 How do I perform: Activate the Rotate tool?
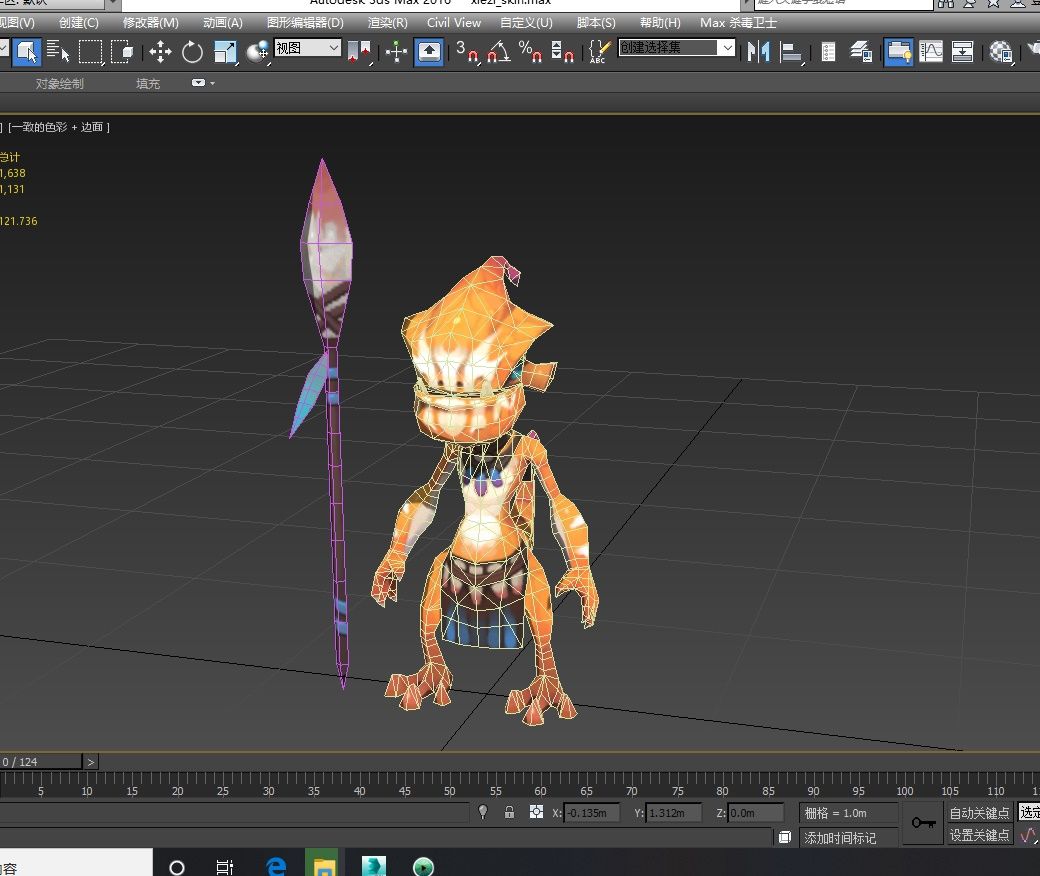click(x=192, y=52)
